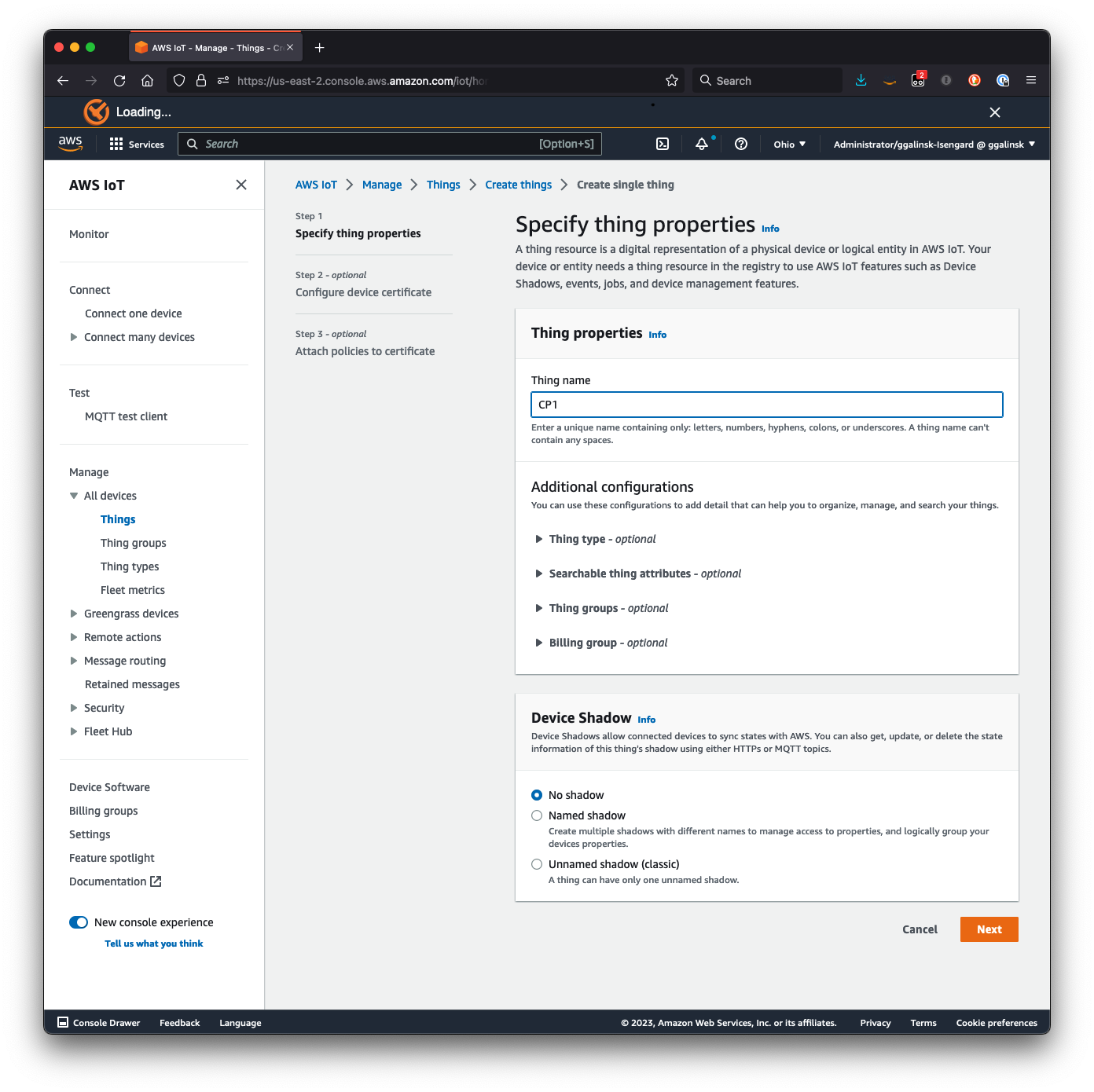Click the Next button
This screenshot has width=1094, height=1092.
coord(989,929)
